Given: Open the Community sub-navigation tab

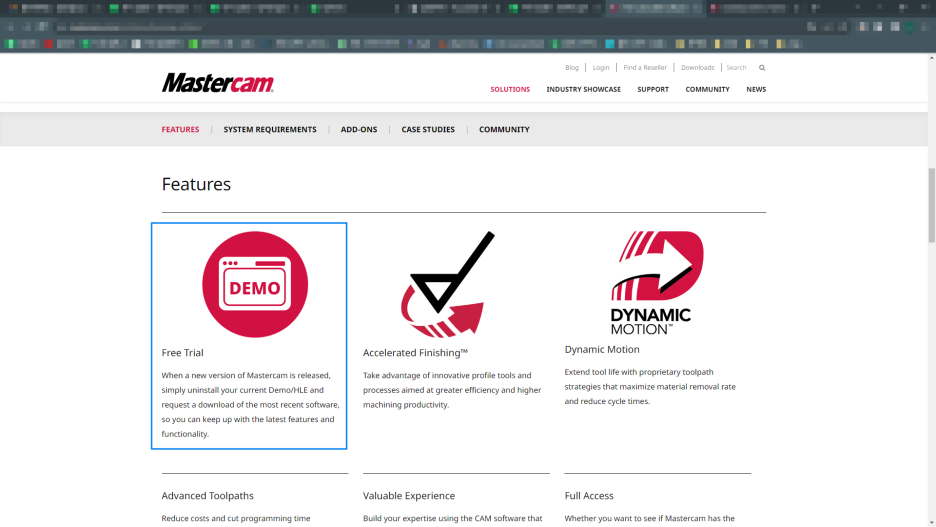Looking at the screenshot, I should (504, 129).
